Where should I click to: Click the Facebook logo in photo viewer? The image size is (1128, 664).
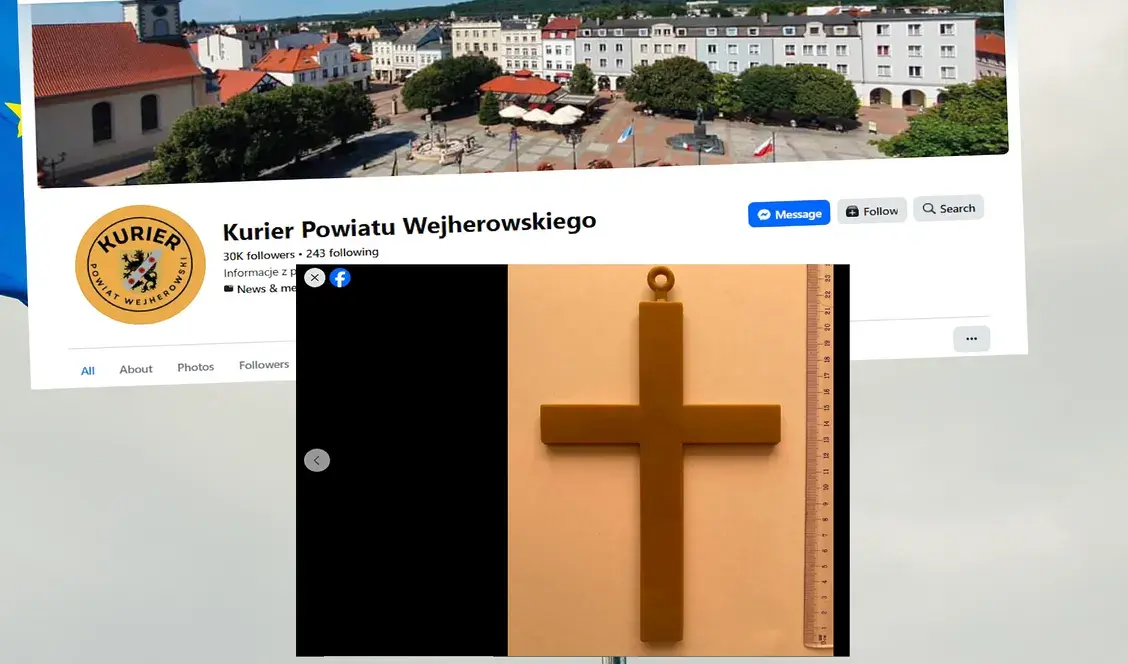click(x=340, y=278)
